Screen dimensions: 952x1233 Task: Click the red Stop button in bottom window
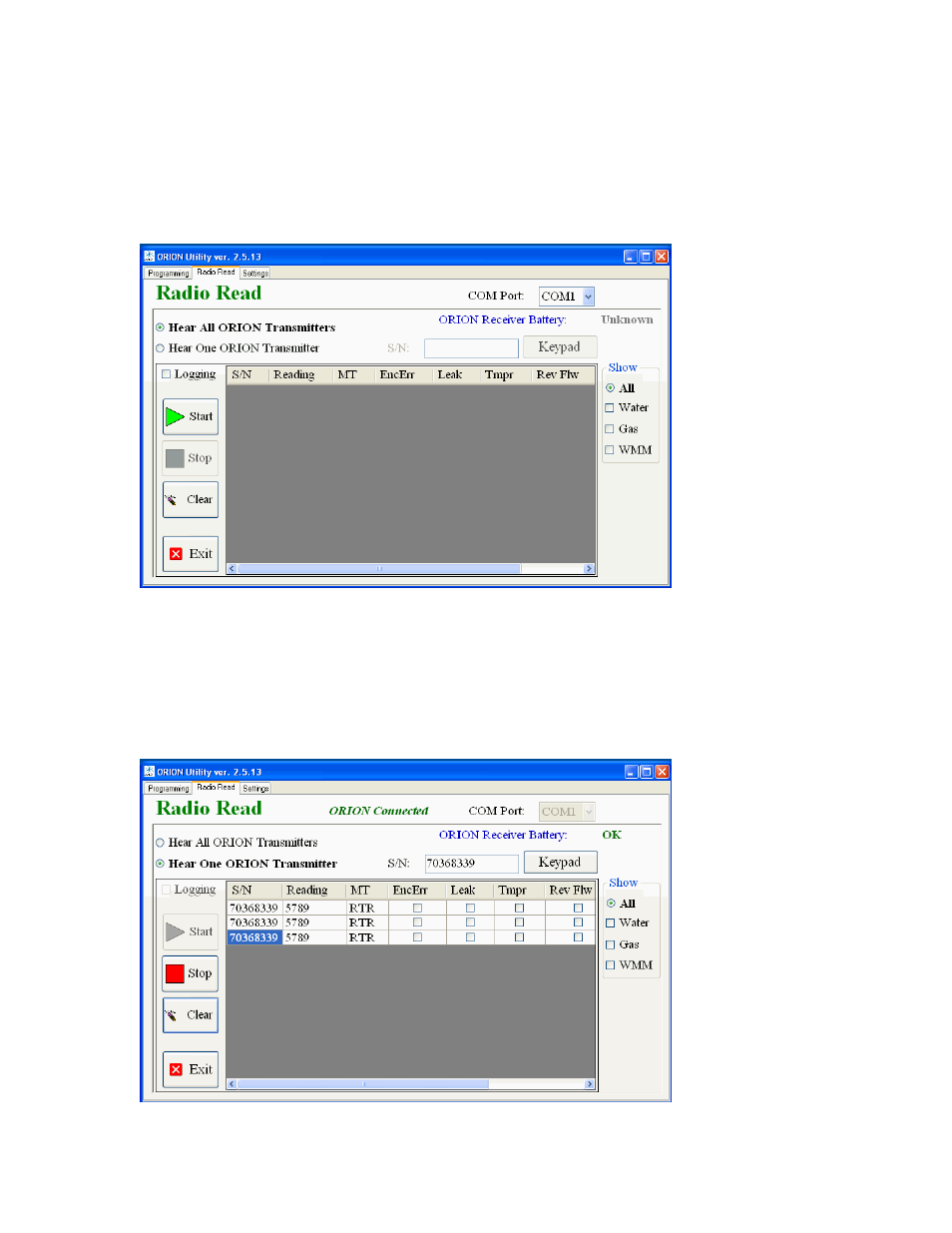[x=191, y=973]
